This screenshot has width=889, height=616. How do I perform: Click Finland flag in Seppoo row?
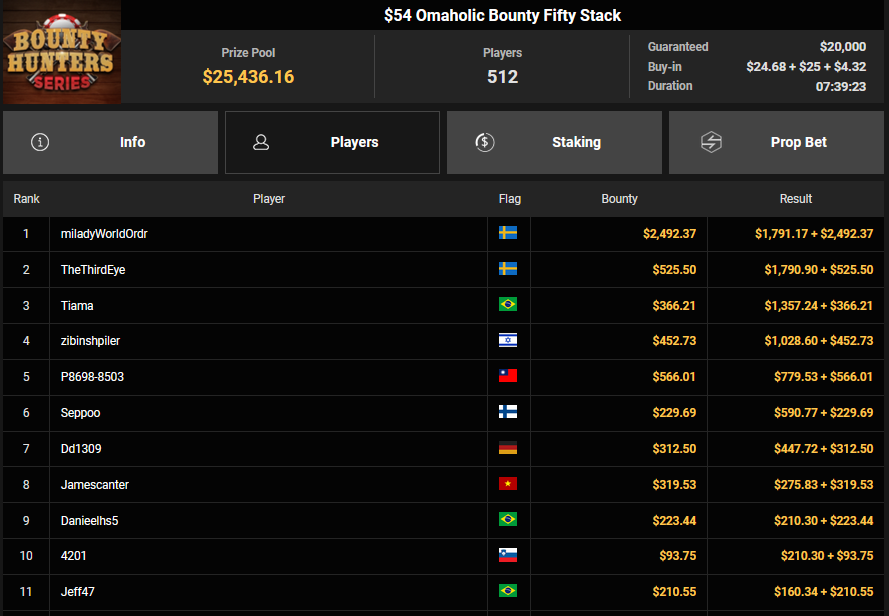(x=508, y=413)
